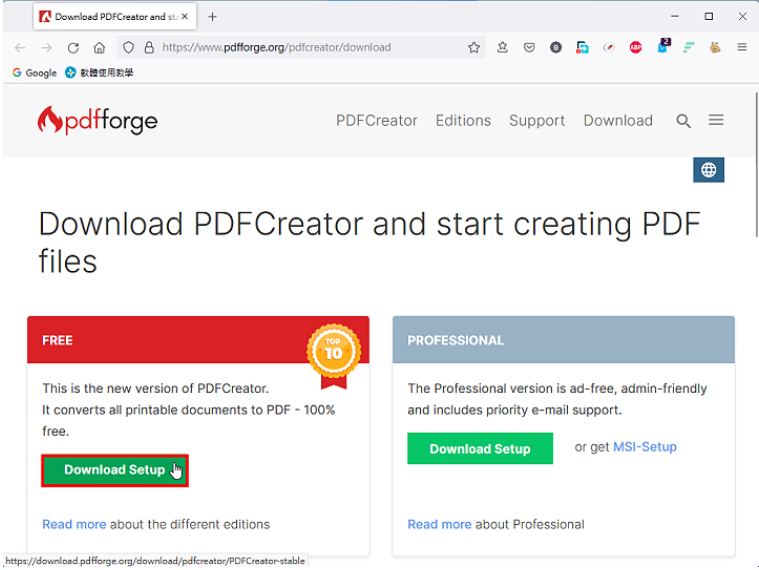Image resolution: width=759 pixels, height=570 pixels.
Task: Open the dark circular extension icon
Action: 556,47
